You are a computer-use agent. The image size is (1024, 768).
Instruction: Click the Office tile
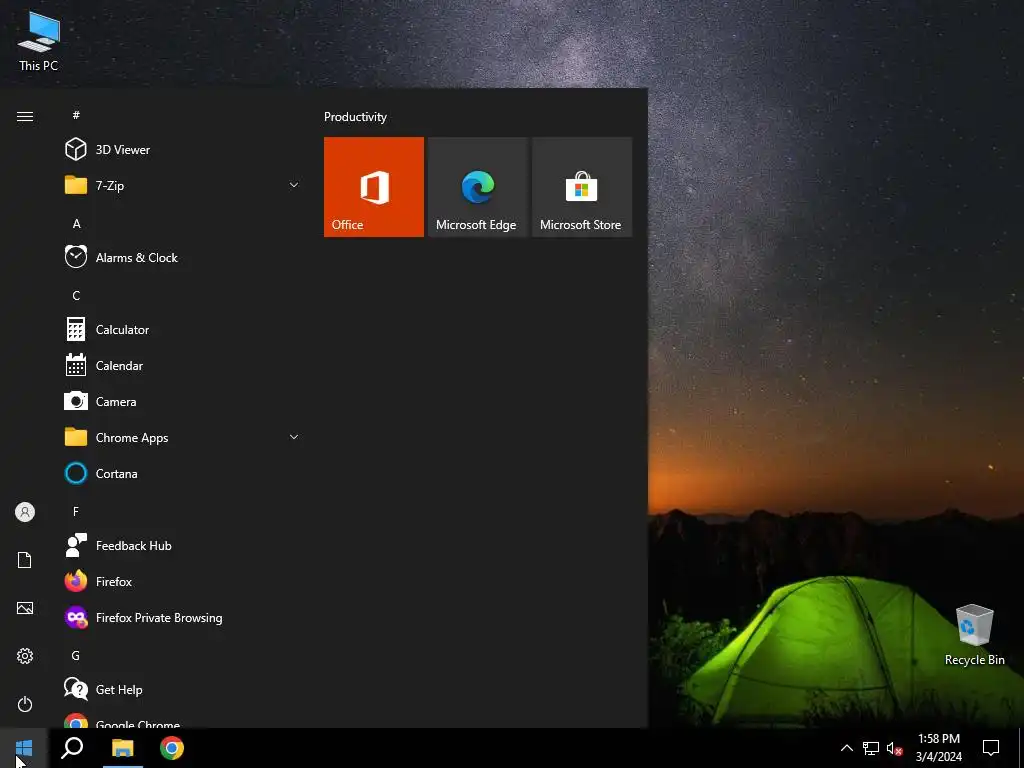click(x=374, y=187)
